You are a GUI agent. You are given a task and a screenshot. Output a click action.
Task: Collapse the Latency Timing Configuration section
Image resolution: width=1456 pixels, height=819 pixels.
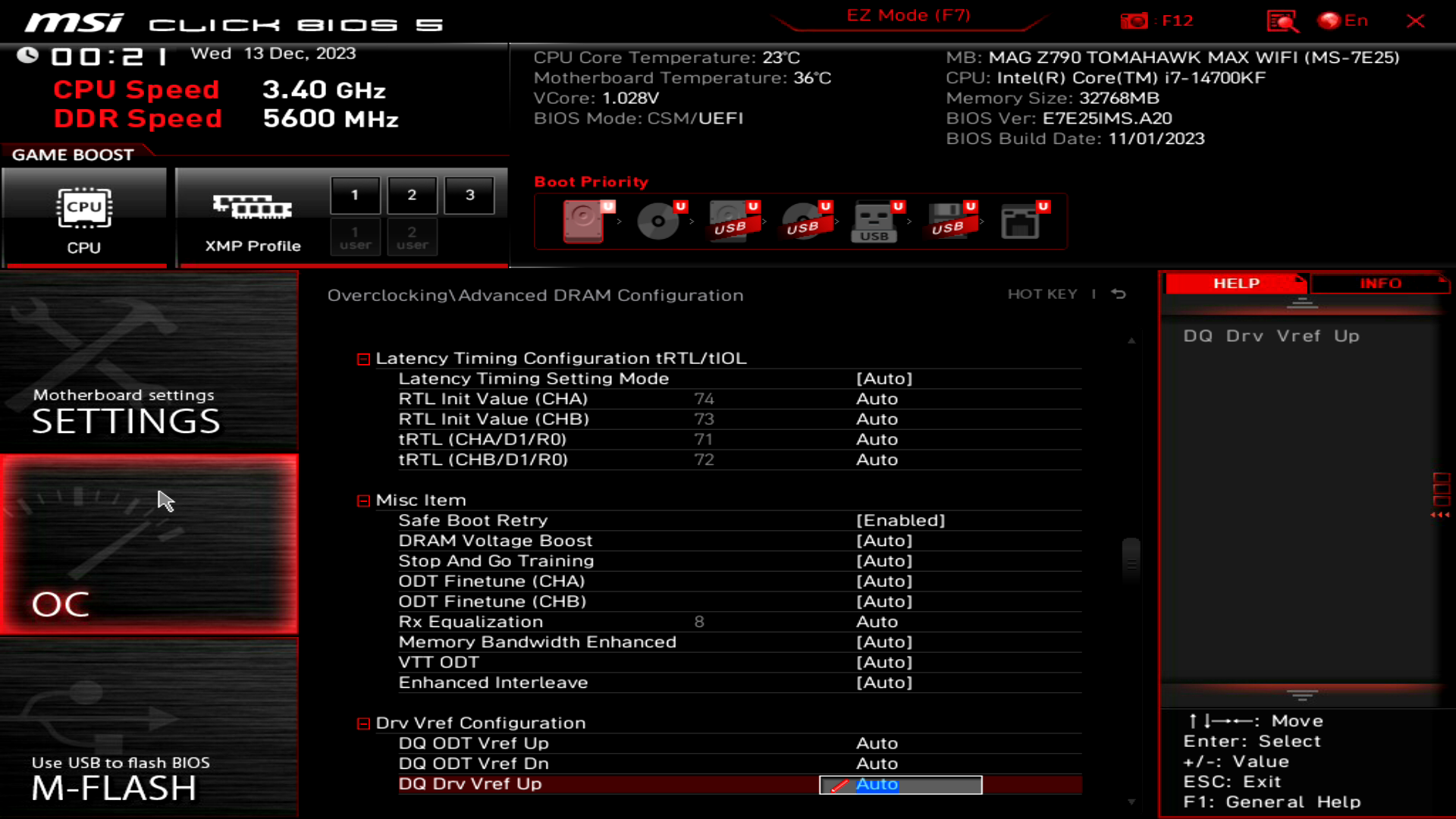click(x=362, y=358)
